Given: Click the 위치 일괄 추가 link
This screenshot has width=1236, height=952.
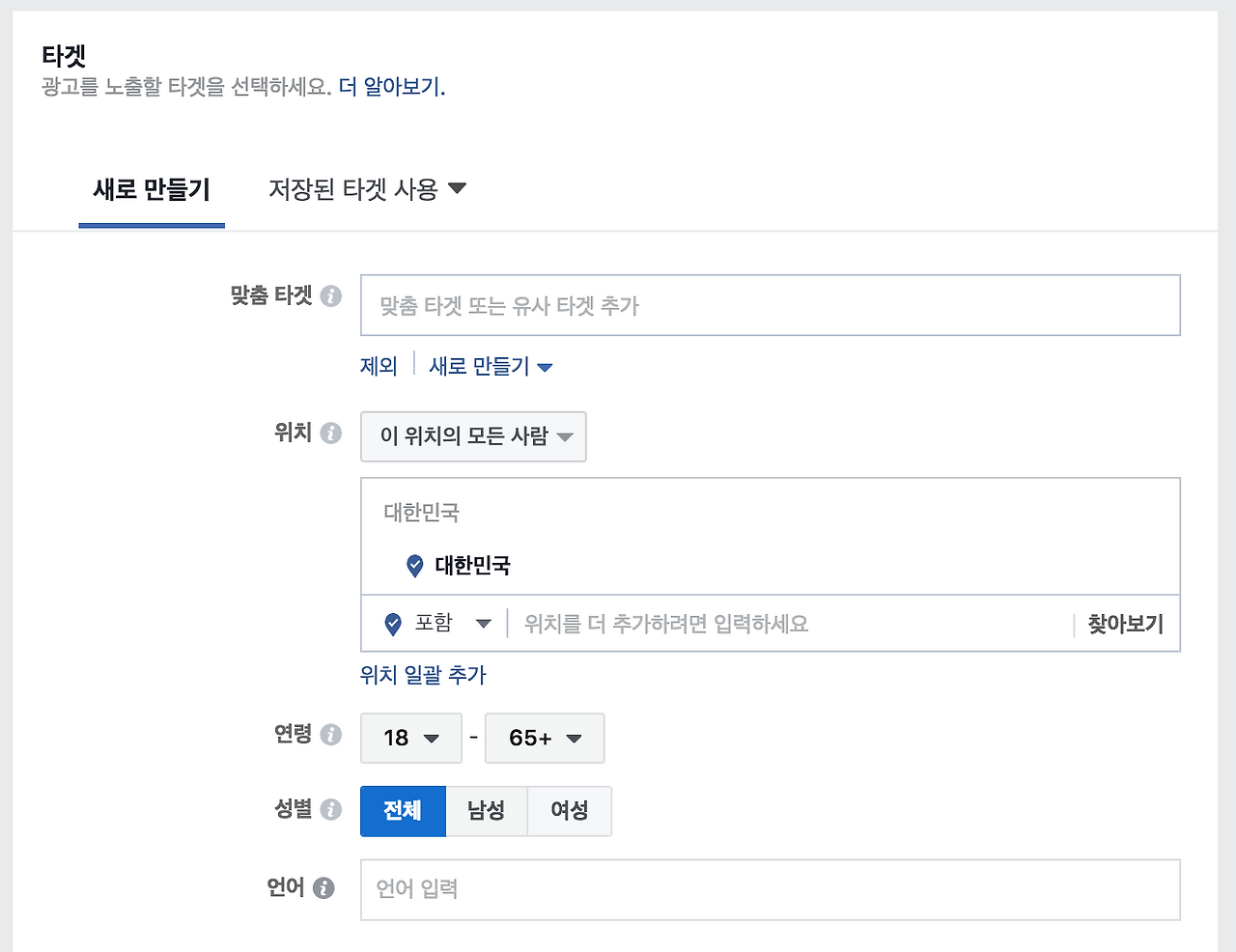Looking at the screenshot, I should [x=423, y=675].
